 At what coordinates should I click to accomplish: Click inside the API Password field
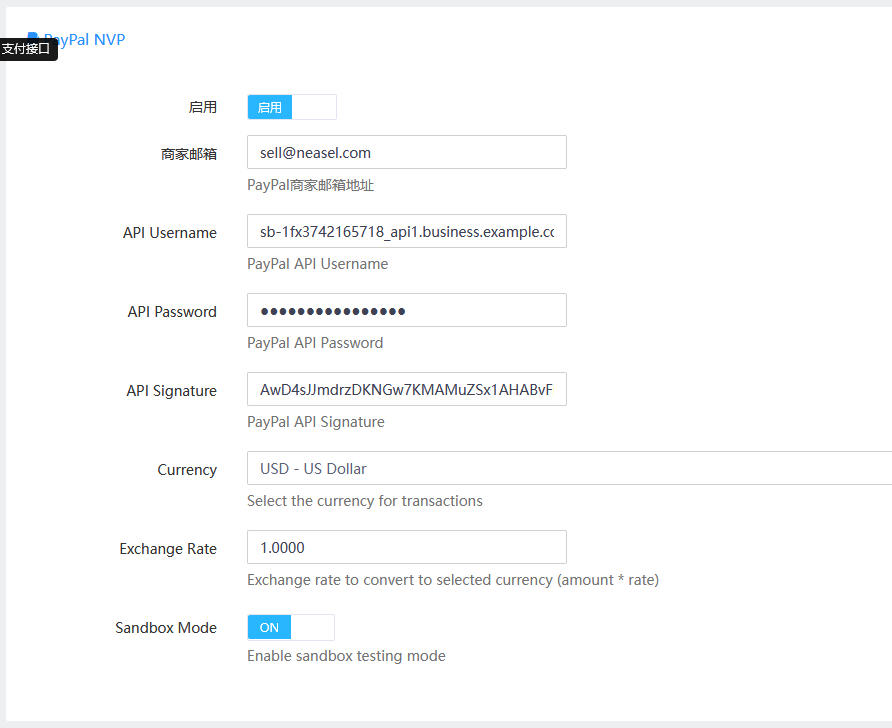pyautogui.click(x=406, y=310)
